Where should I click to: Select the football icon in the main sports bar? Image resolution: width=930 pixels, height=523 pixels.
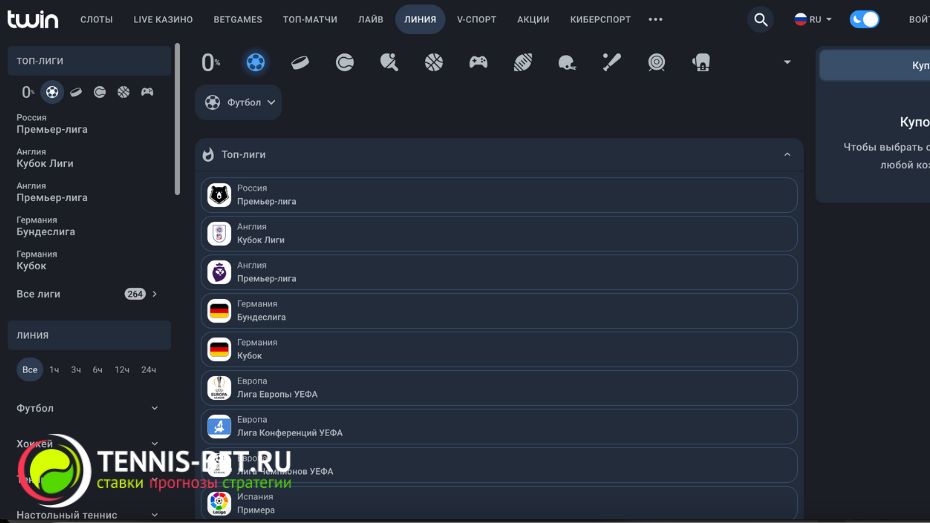[256, 62]
